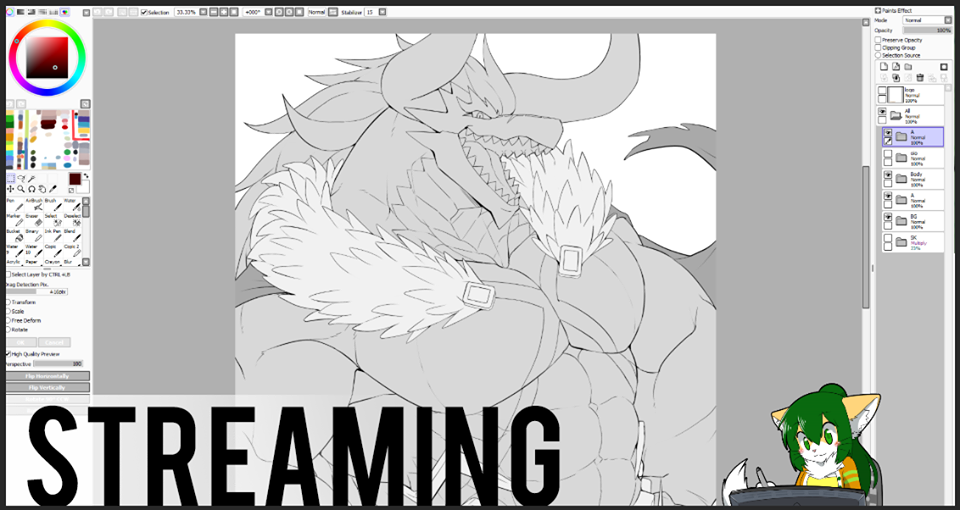Hide the BG folder layer

(x=888, y=217)
